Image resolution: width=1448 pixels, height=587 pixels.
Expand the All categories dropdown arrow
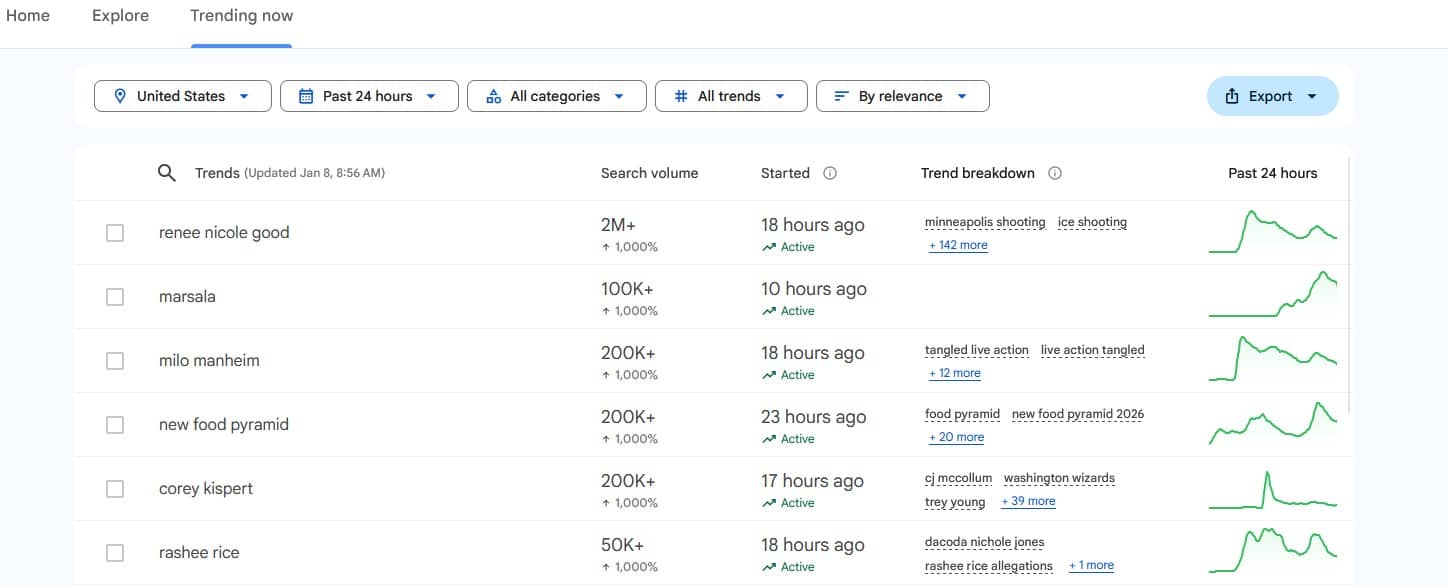pyautogui.click(x=618, y=96)
